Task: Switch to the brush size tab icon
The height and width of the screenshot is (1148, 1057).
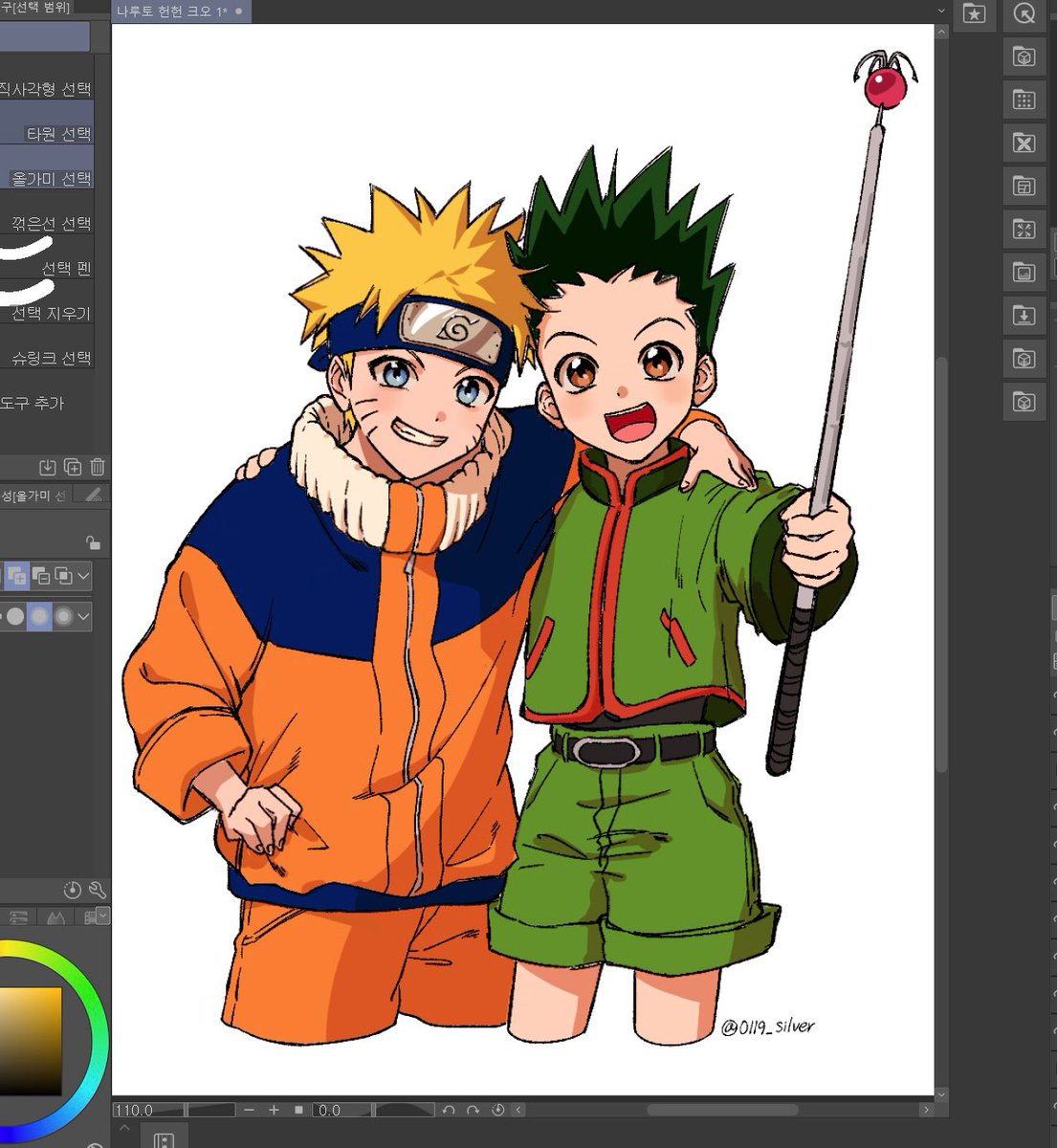Action: 93,495
